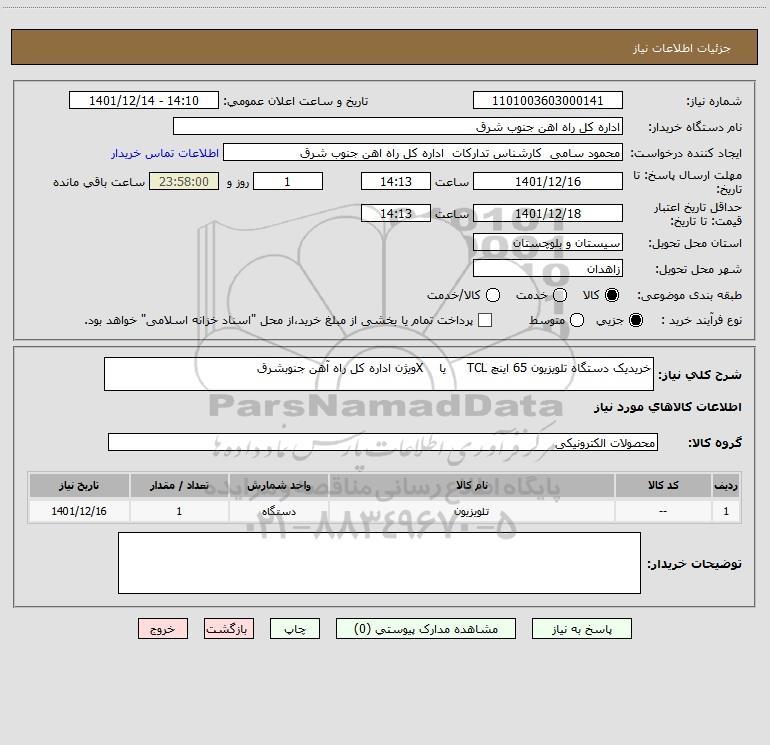Screen dimensions: 770x745
Task: Select the کالا radio button
Action: coord(612,295)
